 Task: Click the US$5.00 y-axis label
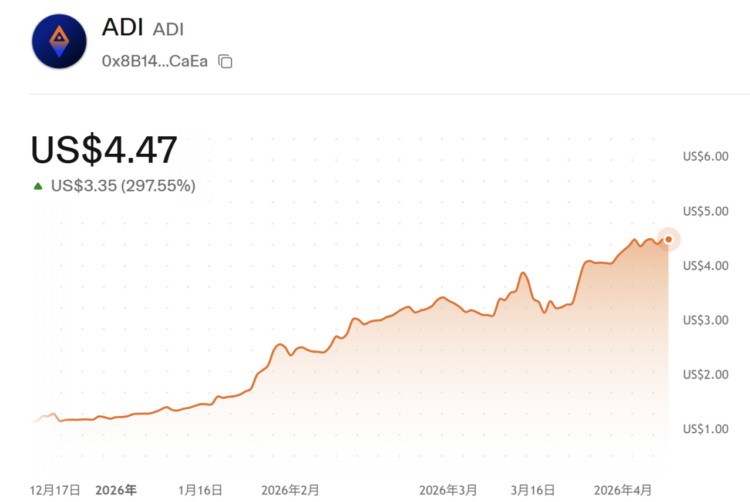[705, 211]
